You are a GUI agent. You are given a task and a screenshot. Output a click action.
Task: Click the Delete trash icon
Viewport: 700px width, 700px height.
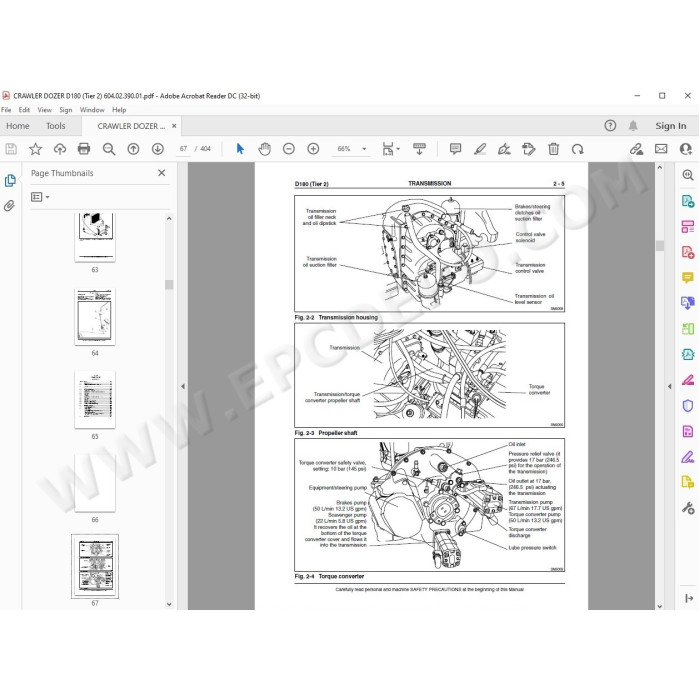click(554, 149)
